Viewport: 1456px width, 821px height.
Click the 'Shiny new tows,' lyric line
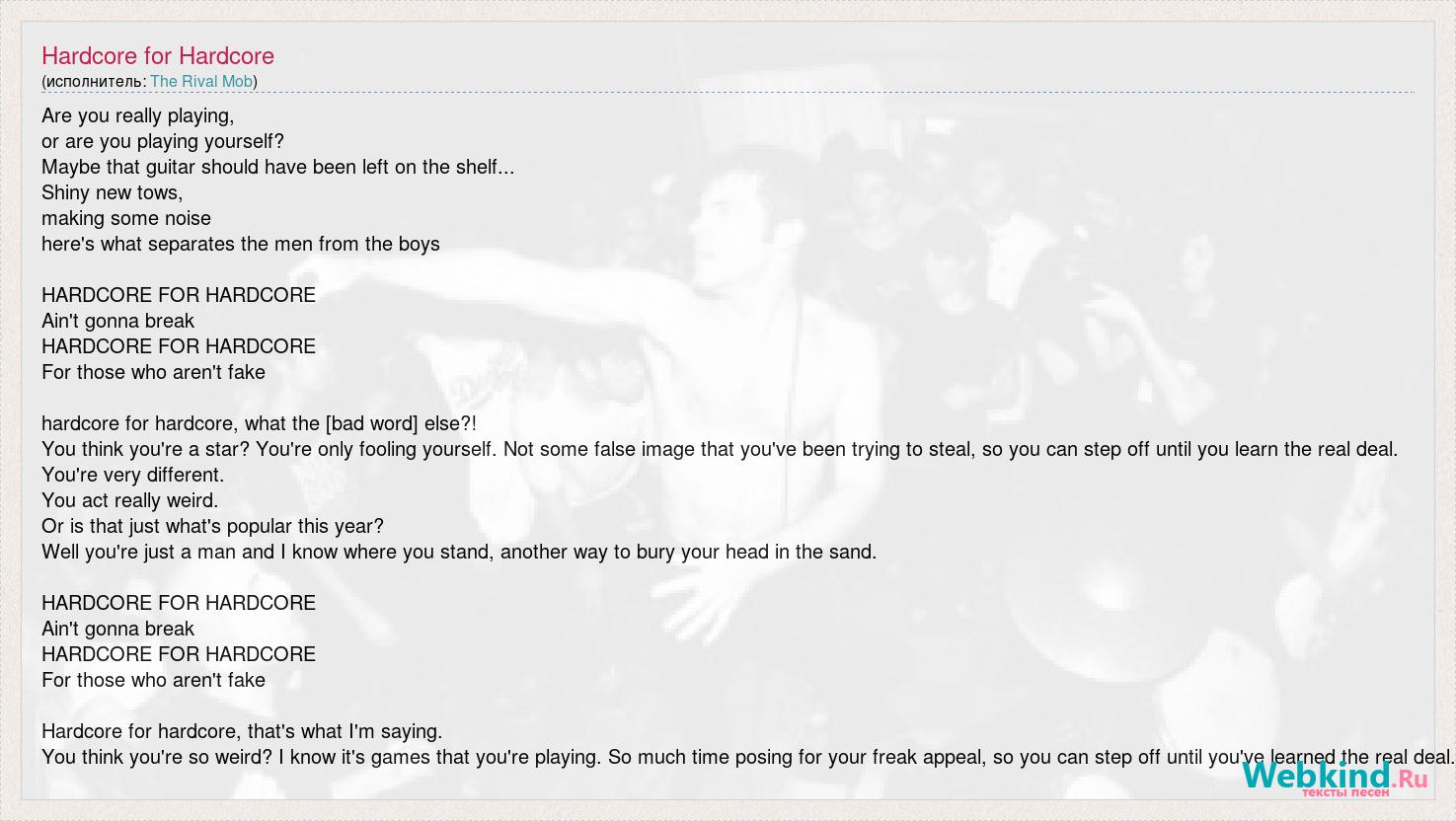[x=113, y=192]
